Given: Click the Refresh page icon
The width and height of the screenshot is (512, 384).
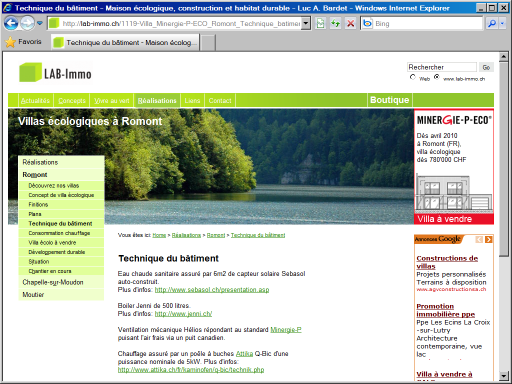Looking at the screenshot, I should pyautogui.click(x=336, y=24).
